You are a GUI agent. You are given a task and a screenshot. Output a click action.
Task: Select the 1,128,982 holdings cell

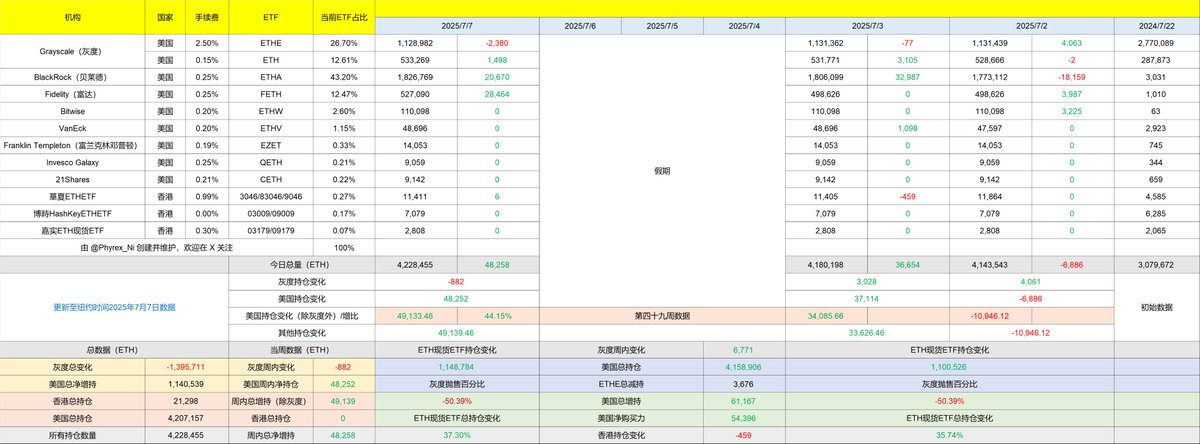coord(416,43)
